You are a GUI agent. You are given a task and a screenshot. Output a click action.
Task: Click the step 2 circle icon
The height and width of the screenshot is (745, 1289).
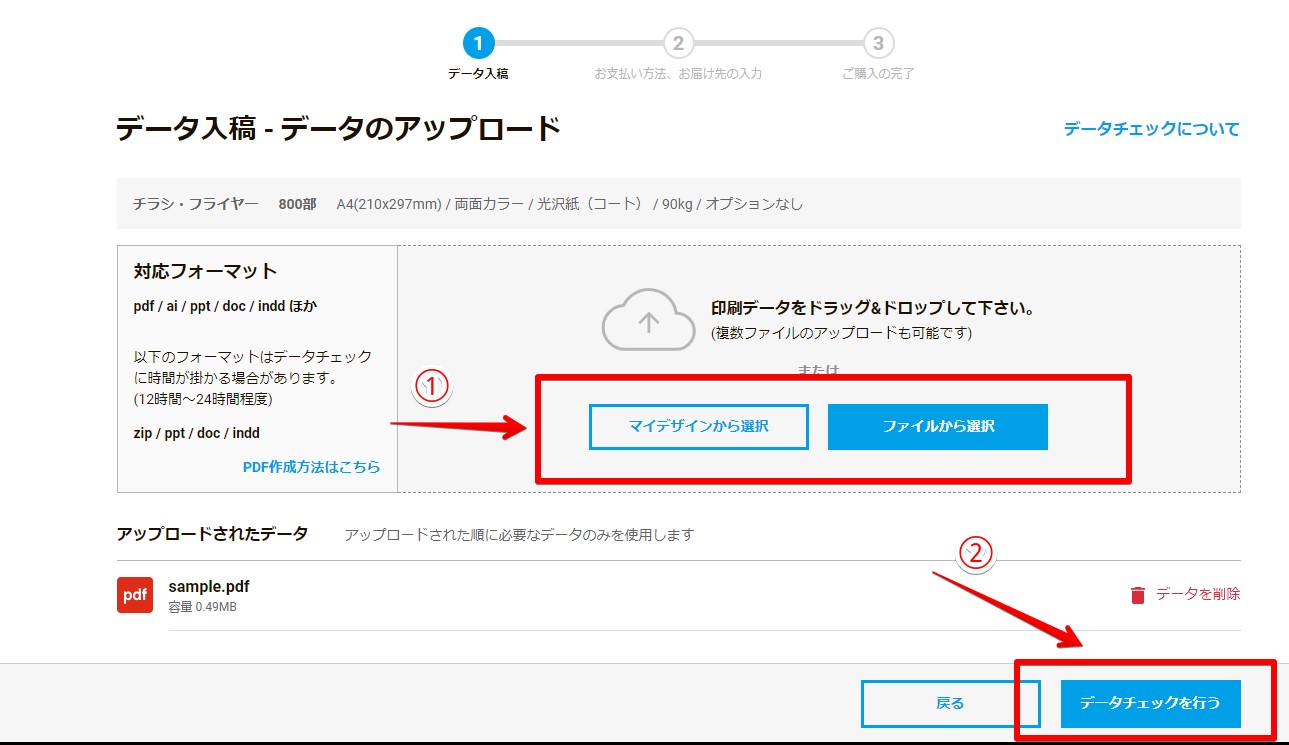(x=678, y=43)
